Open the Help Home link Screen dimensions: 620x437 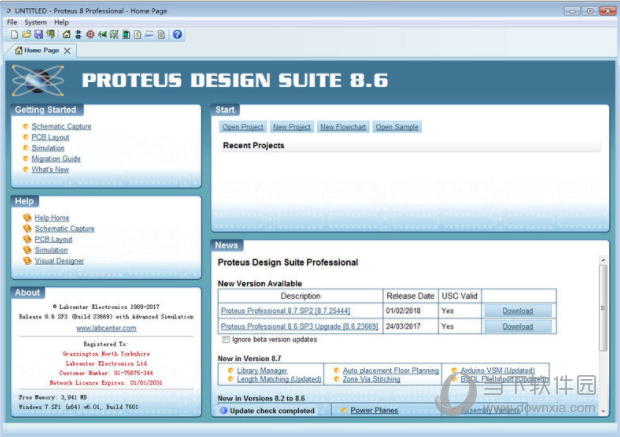(52, 218)
